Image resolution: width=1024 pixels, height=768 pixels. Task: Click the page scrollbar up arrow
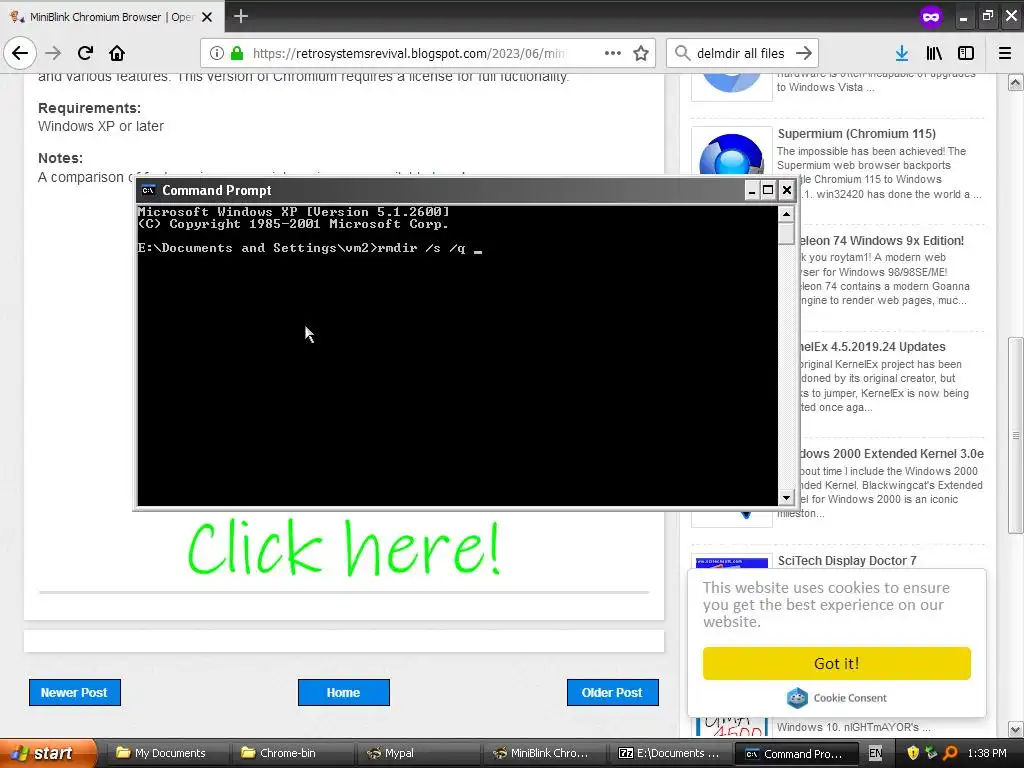click(1016, 83)
